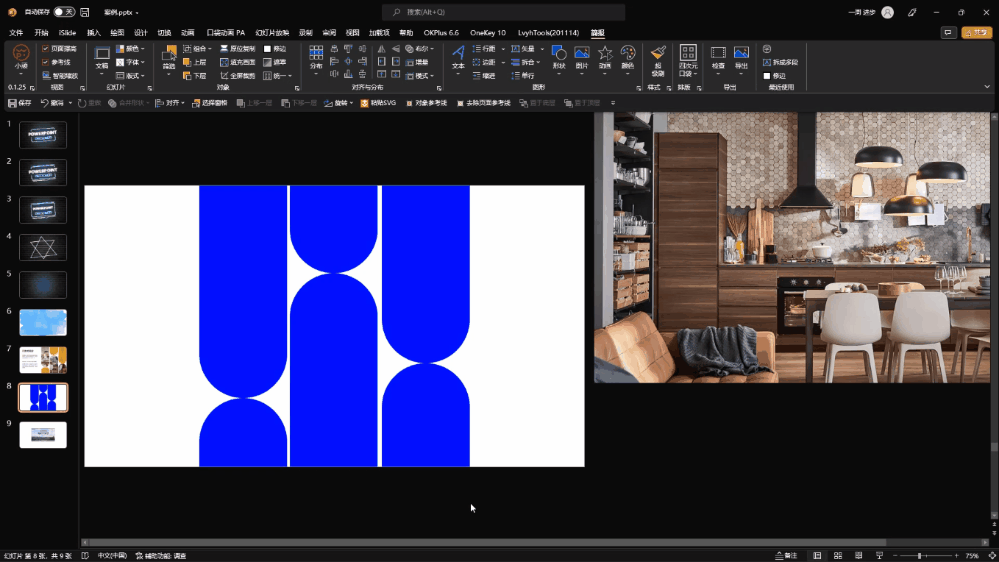Click the orange cat logo button in ribbon

click(20, 54)
